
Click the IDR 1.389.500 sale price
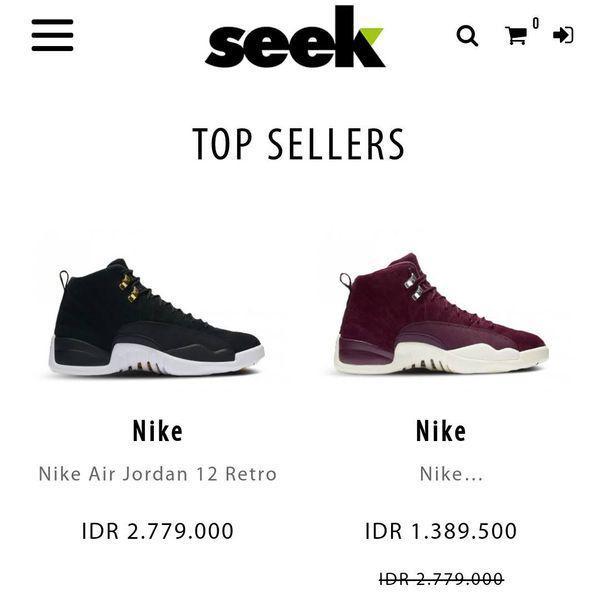(441, 531)
